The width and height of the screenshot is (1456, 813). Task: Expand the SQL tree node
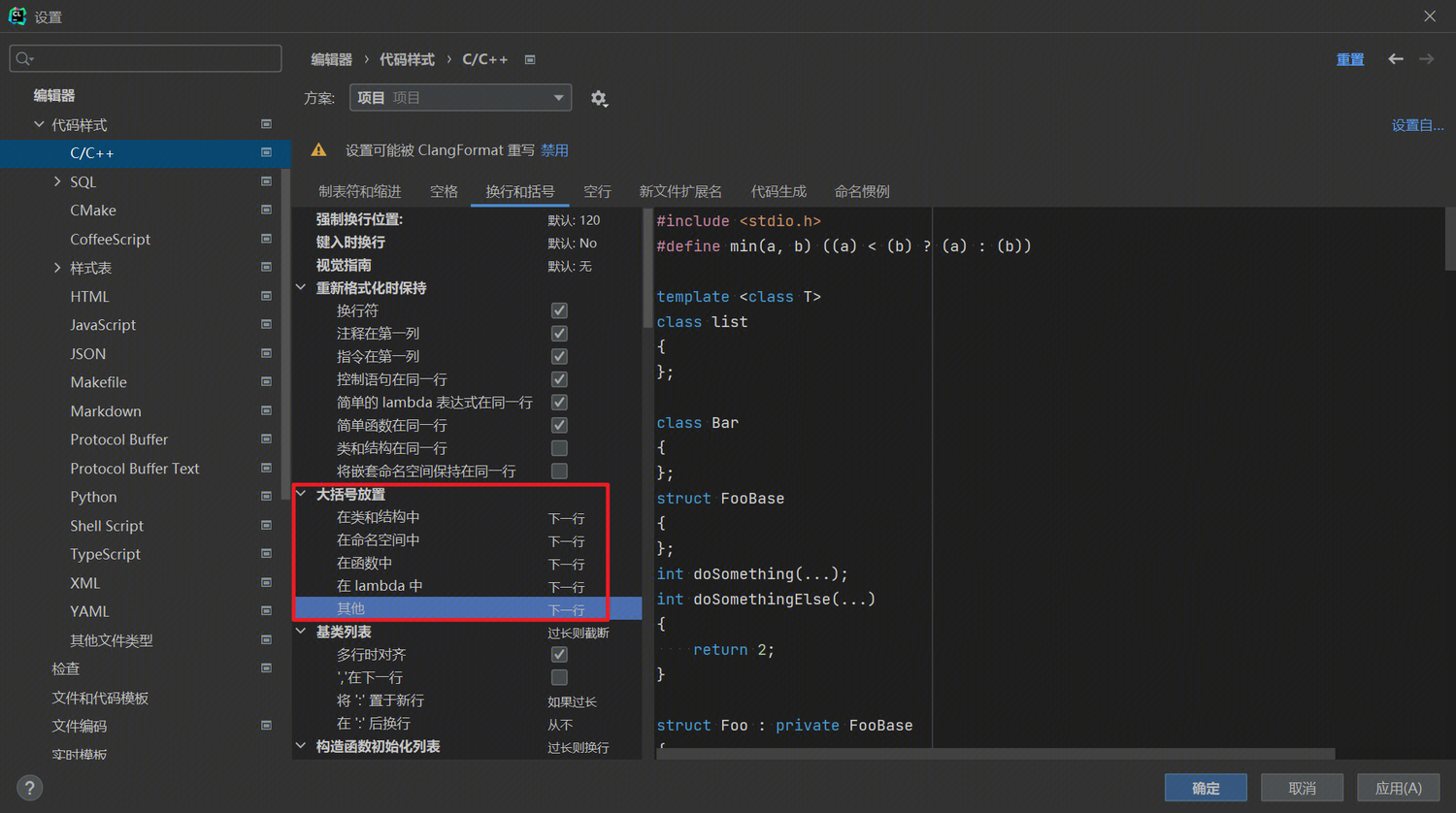(x=57, y=181)
